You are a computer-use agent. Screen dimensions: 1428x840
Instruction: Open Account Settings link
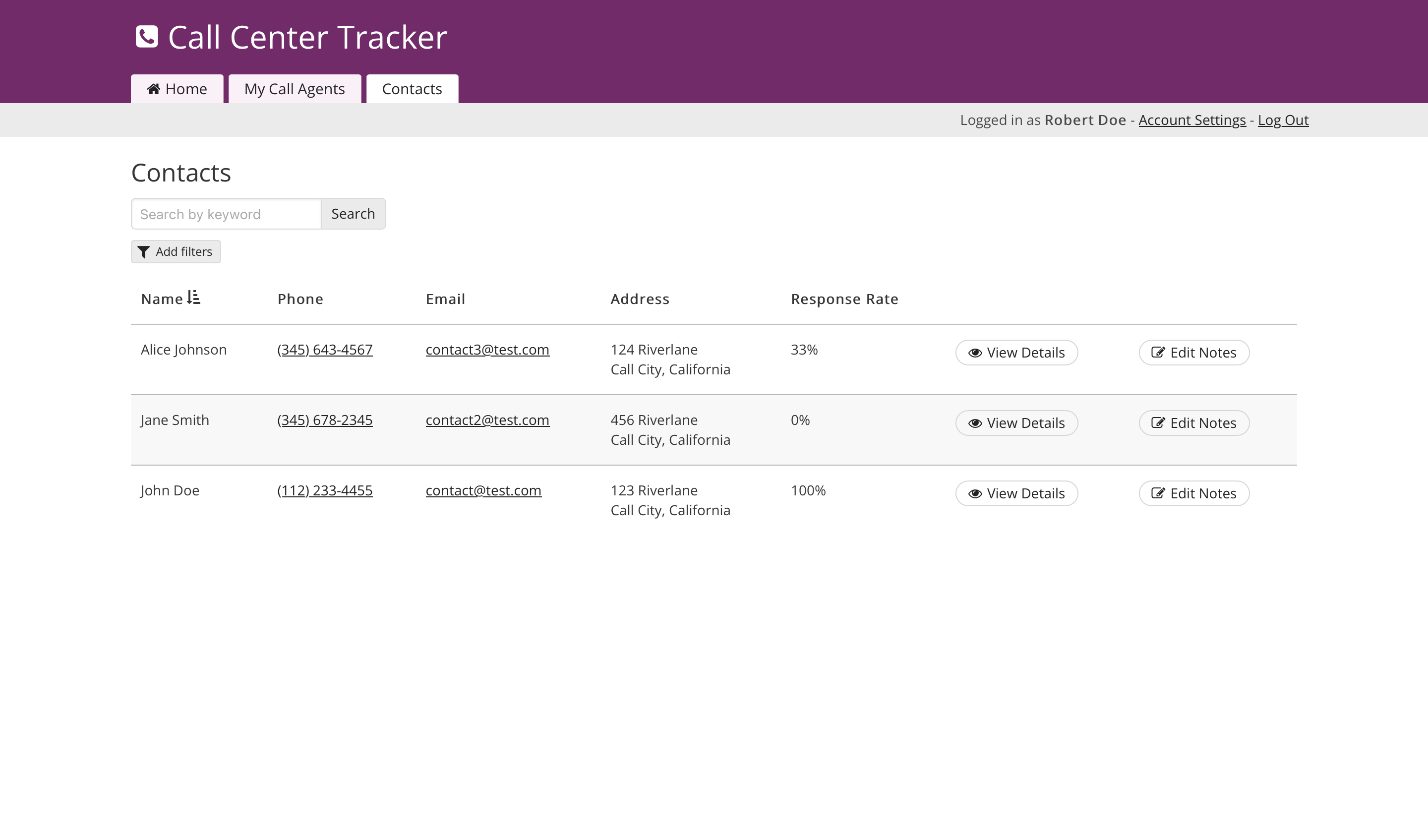(x=1191, y=120)
